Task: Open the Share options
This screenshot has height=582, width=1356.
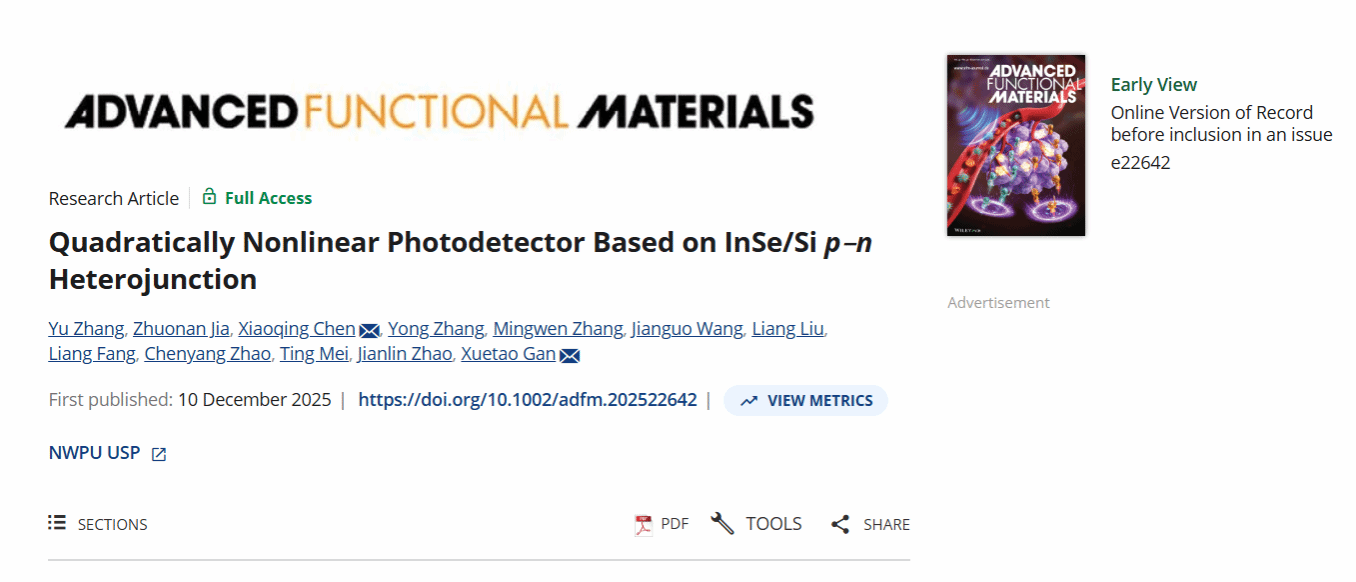Action: [x=886, y=524]
